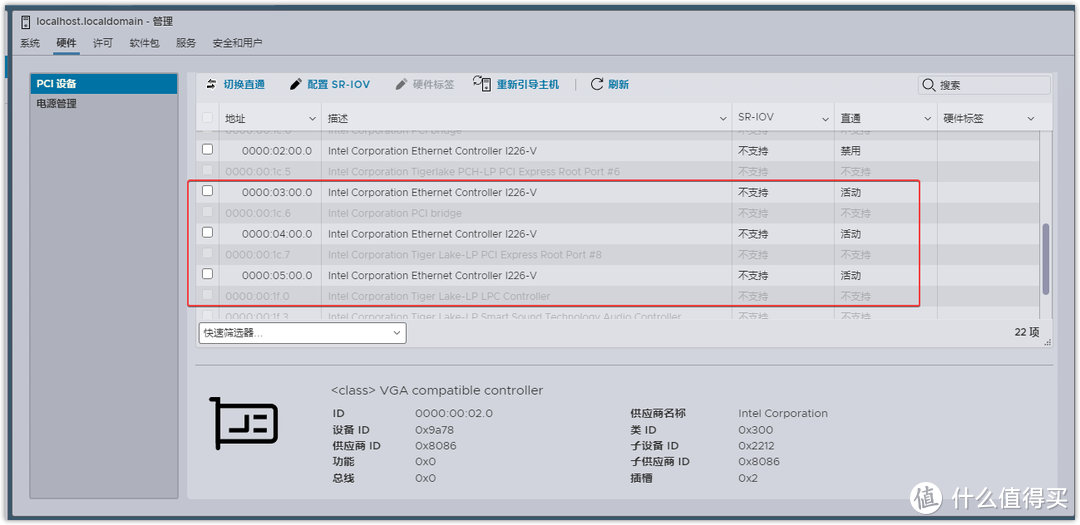Image resolution: width=1080 pixels, height=525 pixels.
Task: Click the reboot host icon
Action: 481,84
